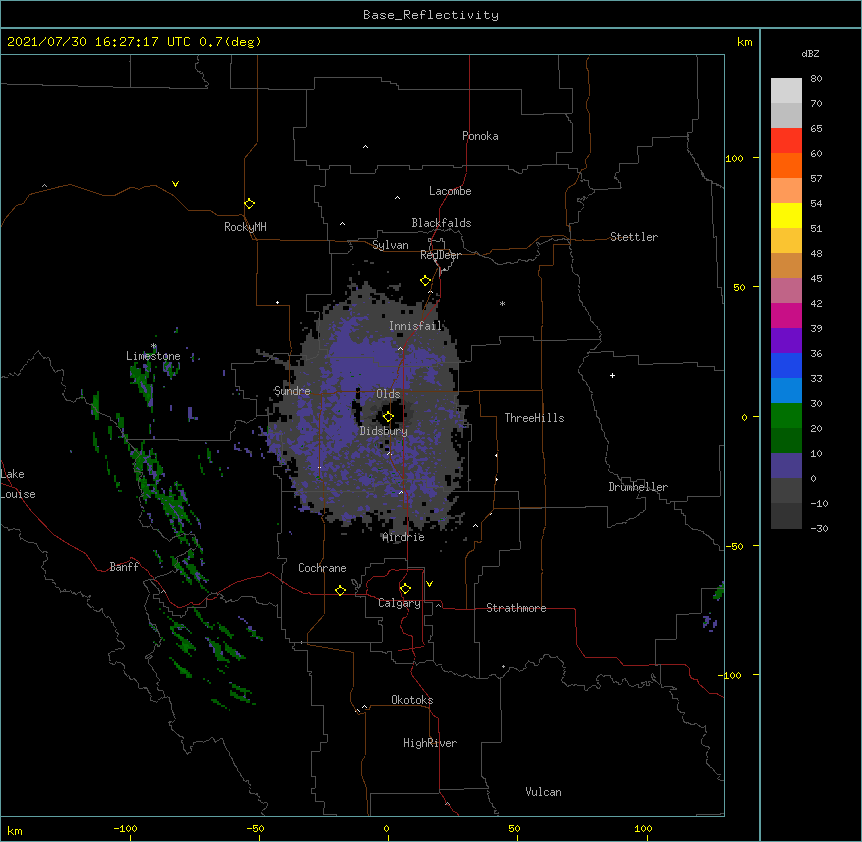Screen dimensions: 862x842
Task: Select the orange 60-57 dBZ legend swatch
Action: (x=786, y=165)
